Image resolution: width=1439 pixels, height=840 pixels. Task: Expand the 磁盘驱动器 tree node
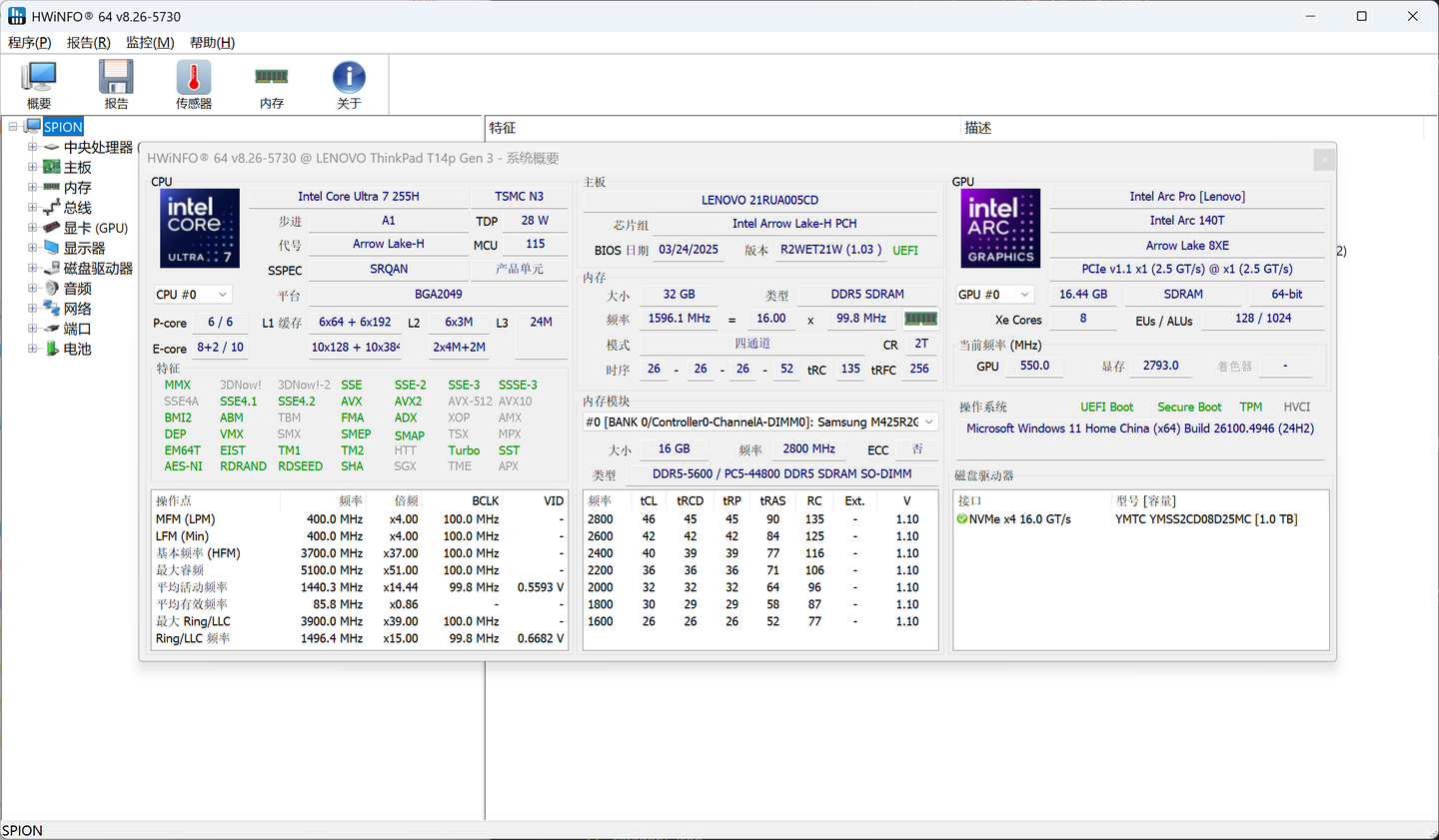tap(32, 268)
